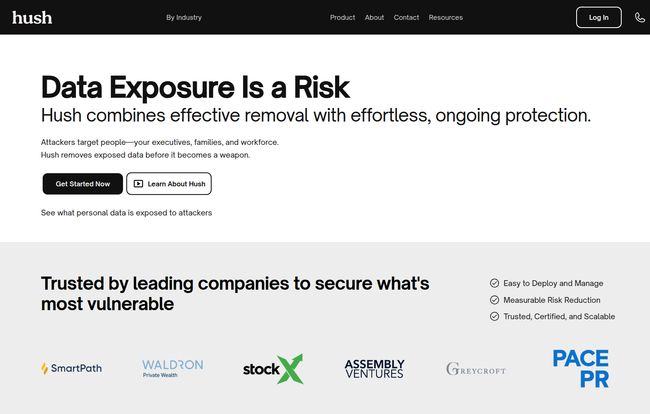Click the Assembly Ventures logo
Image resolution: width=650 pixels, height=414 pixels.
tap(374, 368)
